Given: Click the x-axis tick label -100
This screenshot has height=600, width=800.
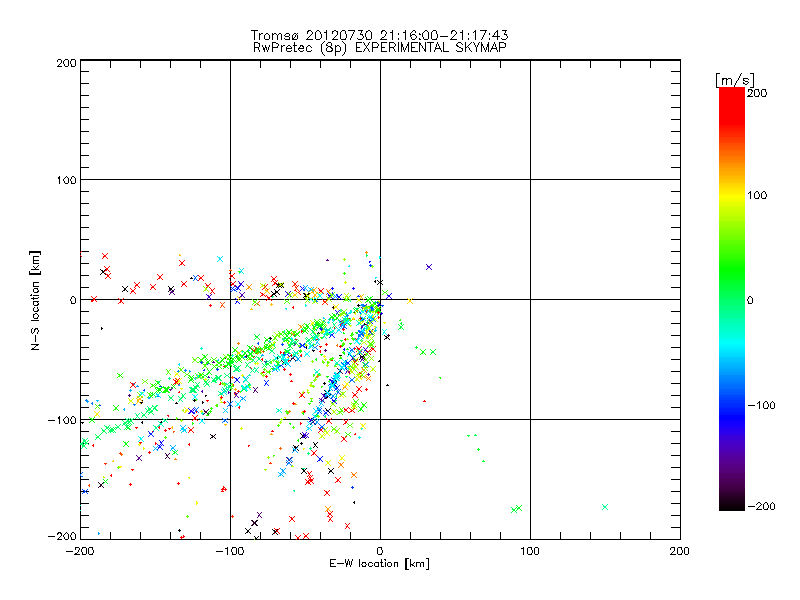Looking at the screenshot, I should [229, 550].
